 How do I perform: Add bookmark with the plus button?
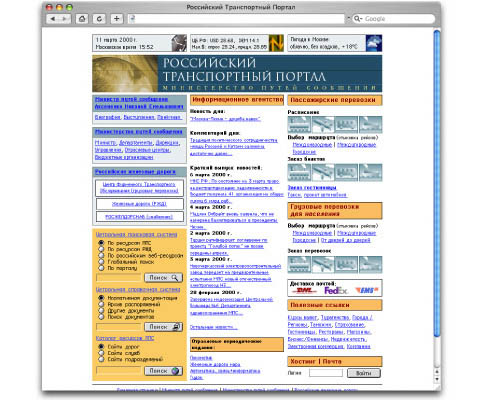point(117,19)
